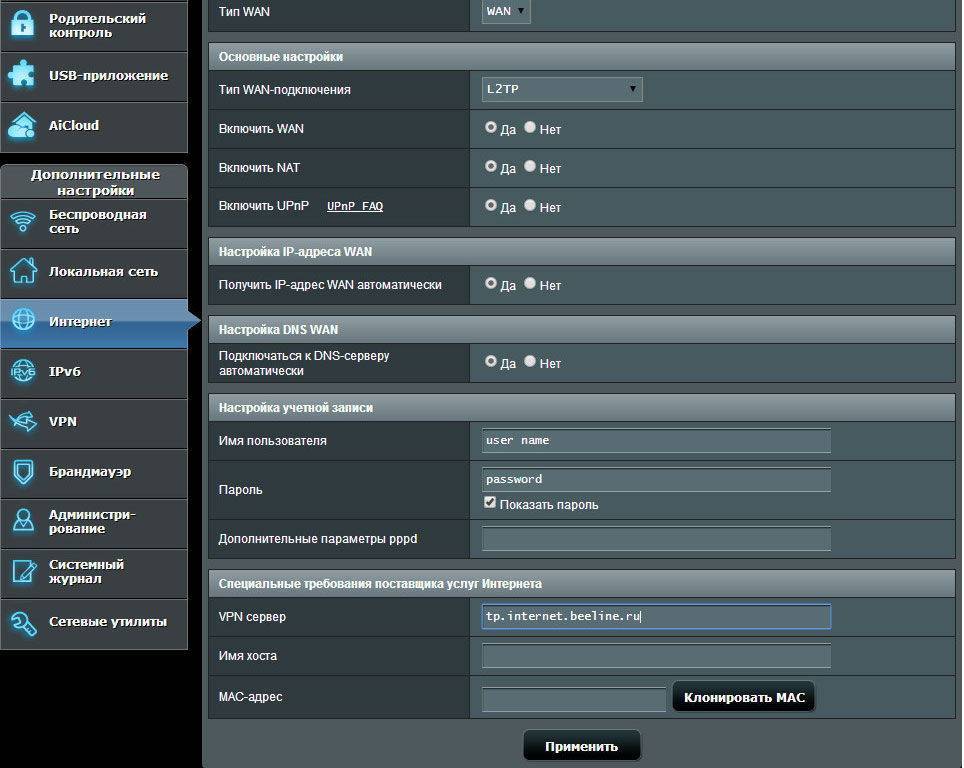Select Нет for Включить NAT
The width and height of the screenshot is (964, 768).
pos(530,167)
